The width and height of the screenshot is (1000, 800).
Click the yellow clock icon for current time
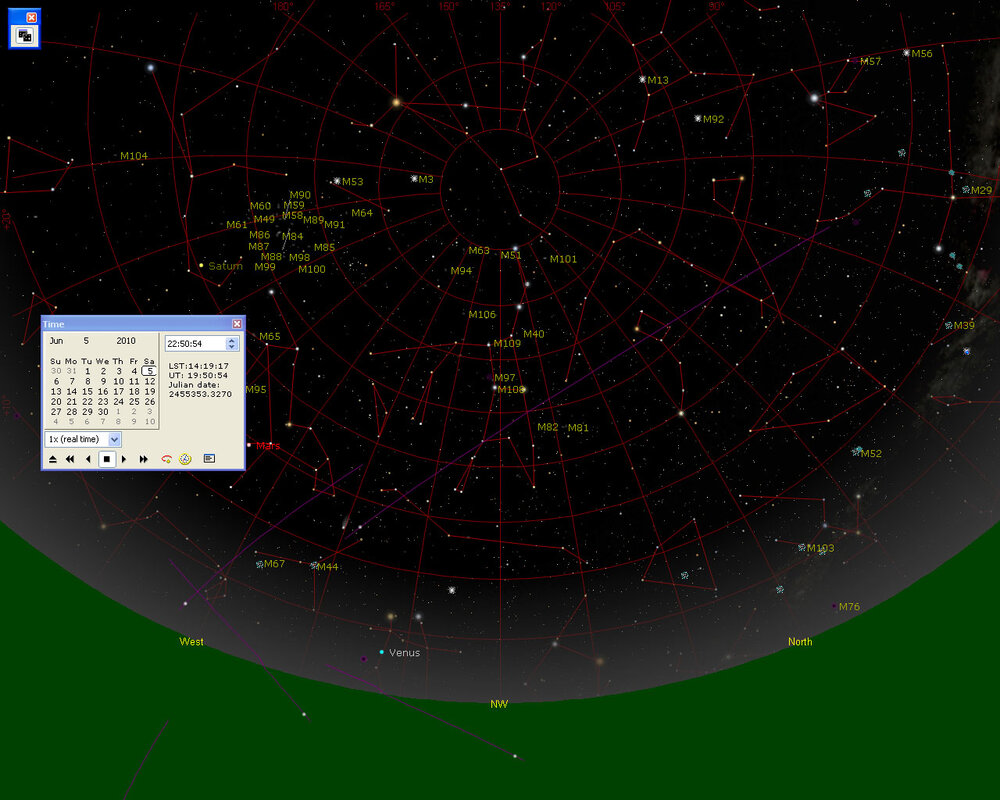[x=185, y=459]
